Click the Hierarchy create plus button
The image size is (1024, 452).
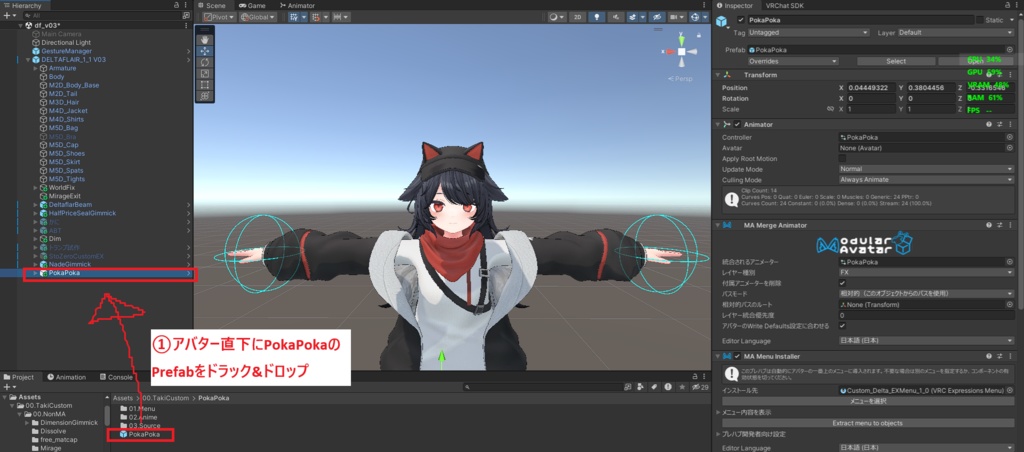click(x=7, y=15)
